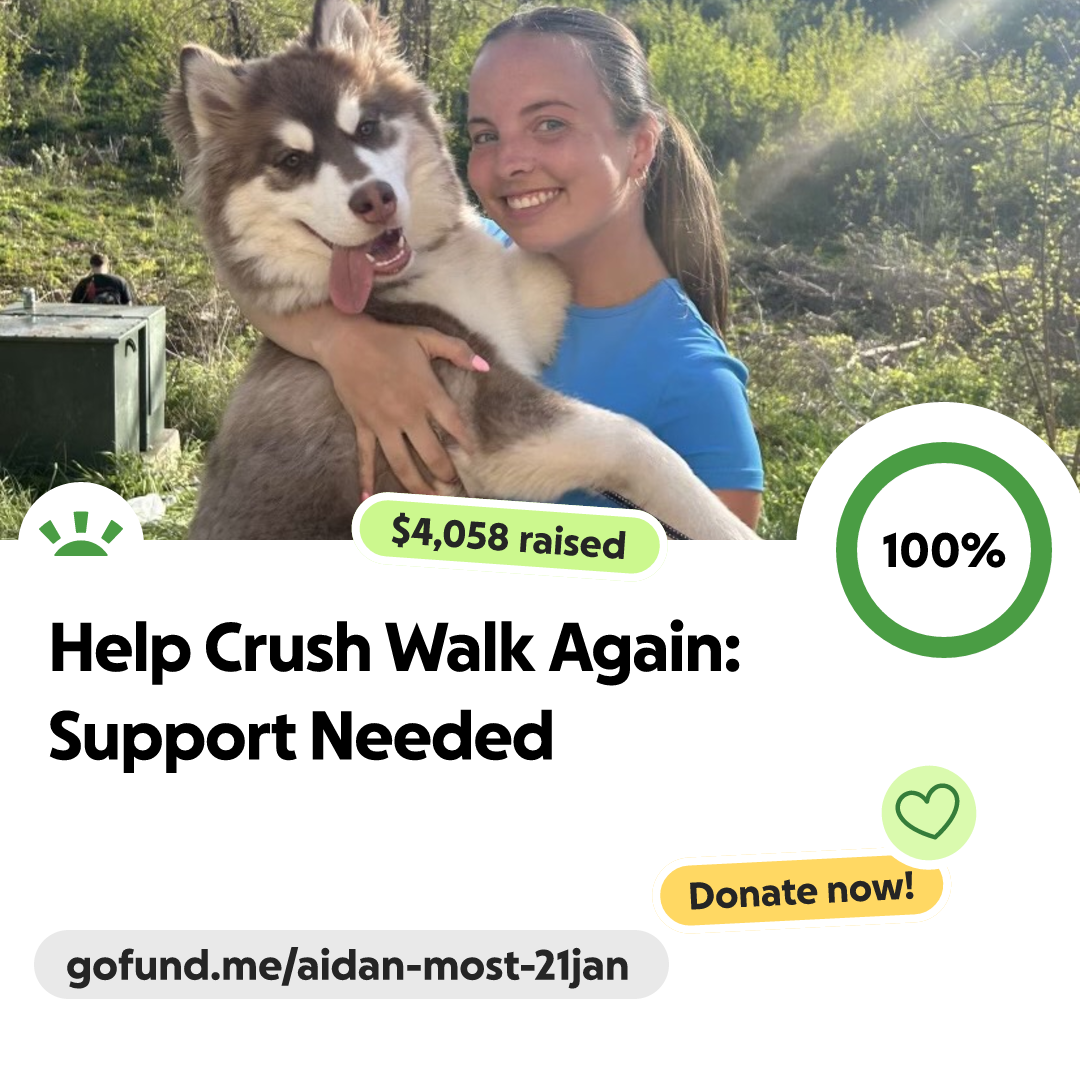The width and height of the screenshot is (1080, 1080).
Task: Click the Donate now! button
Action: pos(802,891)
